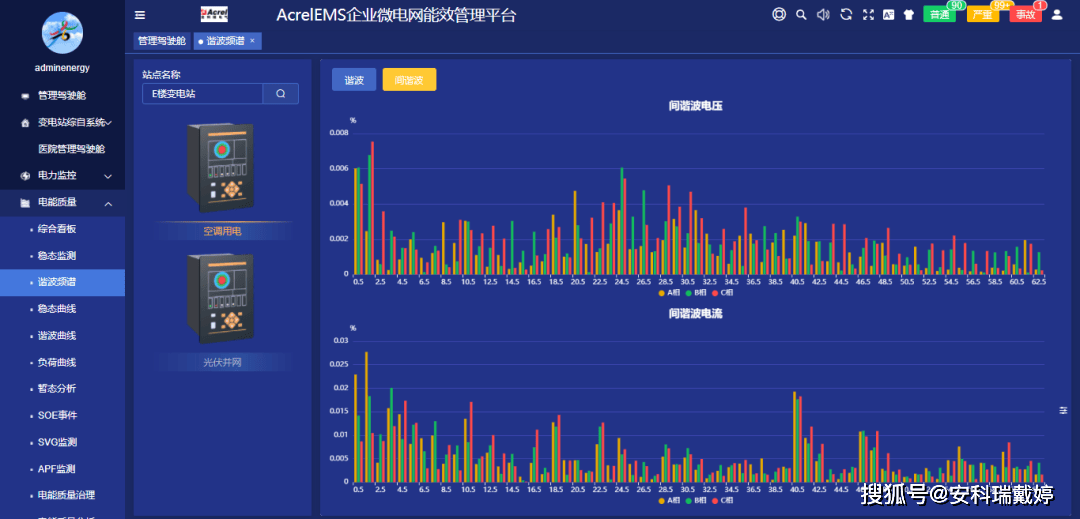
Task: Toggle A相 series in 间谐波电压 legend
Action: [x=668, y=292]
